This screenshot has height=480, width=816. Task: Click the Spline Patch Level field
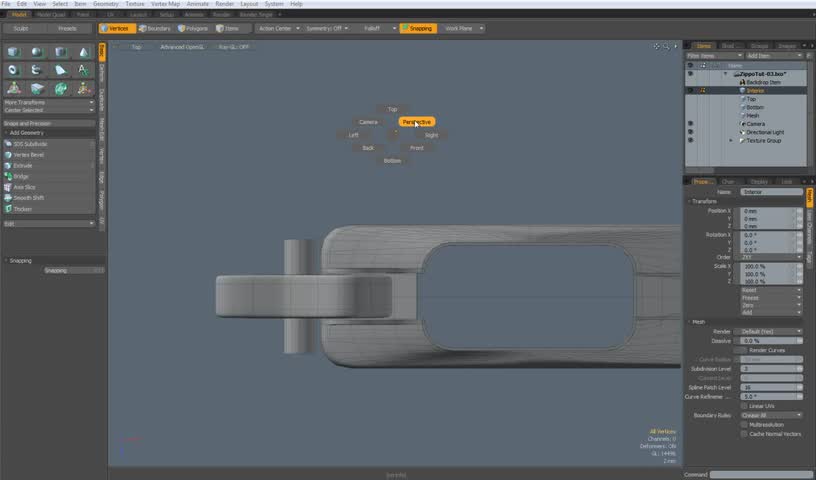pos(771,387)
